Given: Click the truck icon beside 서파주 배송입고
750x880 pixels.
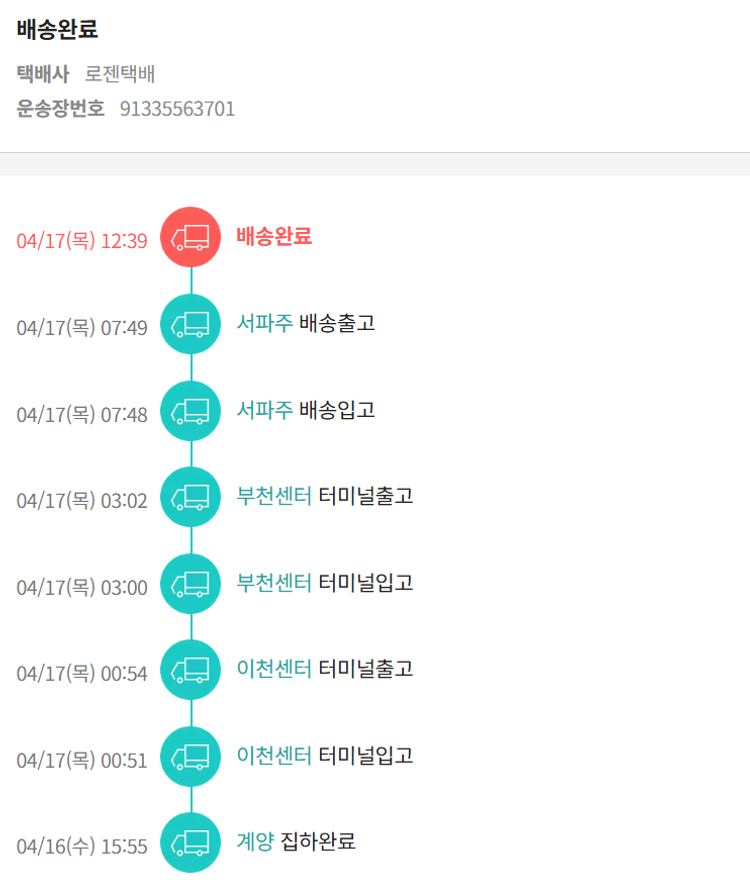Looking at the screenshot, I should (x=190, y=410).
